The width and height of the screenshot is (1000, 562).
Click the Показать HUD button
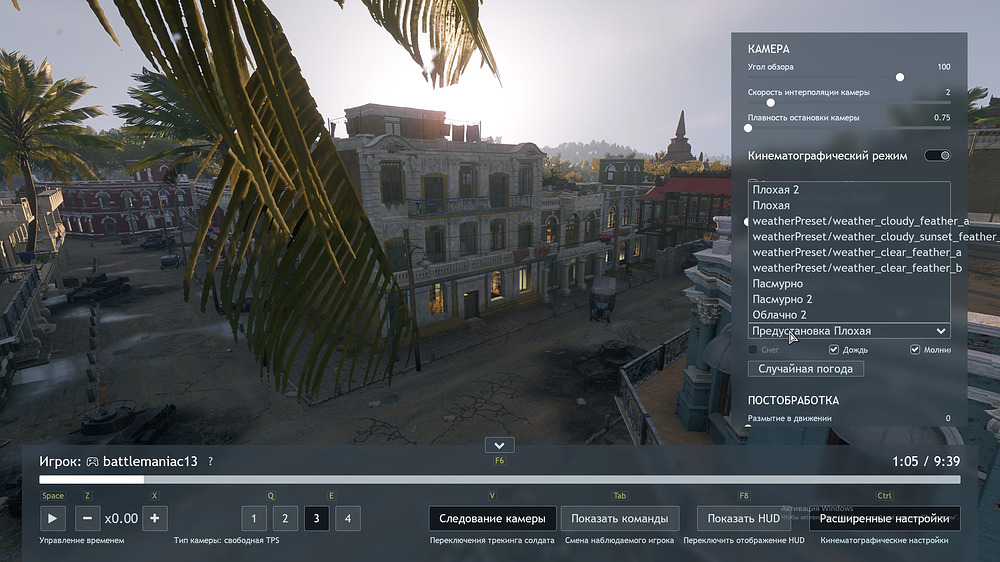(x=744, y=519)
